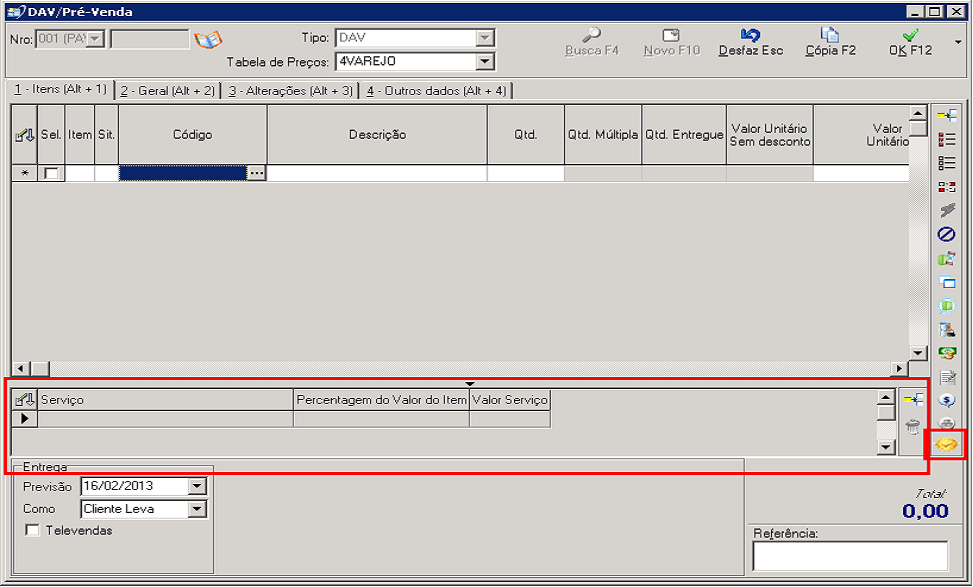Click the grid settings icon left of Serviço header

point(25,400)
